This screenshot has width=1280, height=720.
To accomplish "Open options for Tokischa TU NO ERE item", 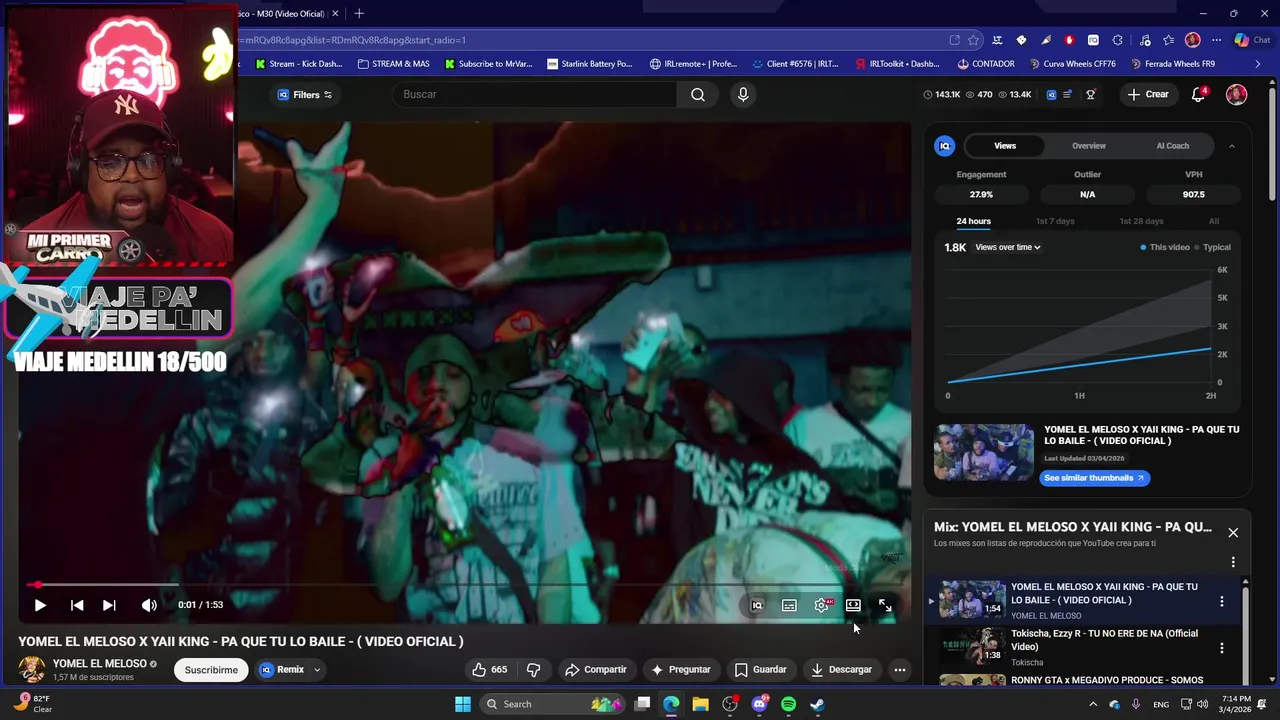I will click(1221, 648).
